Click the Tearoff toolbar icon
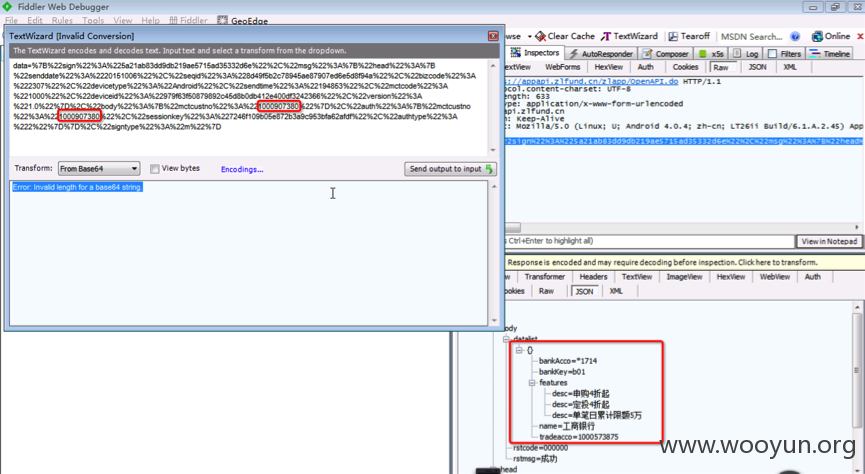Screen dimensions: 865x474 point(673,36)
